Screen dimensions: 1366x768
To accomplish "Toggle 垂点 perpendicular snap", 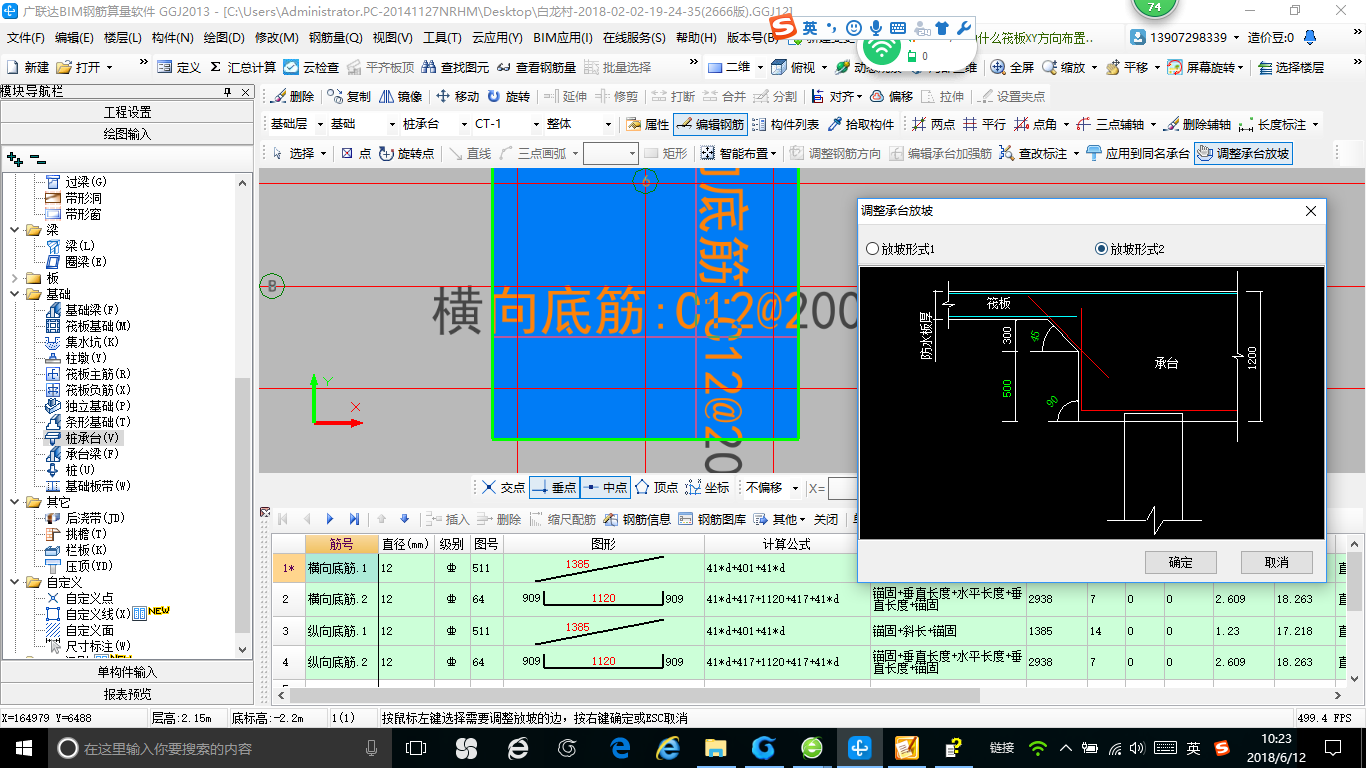I will pos(554,488).
